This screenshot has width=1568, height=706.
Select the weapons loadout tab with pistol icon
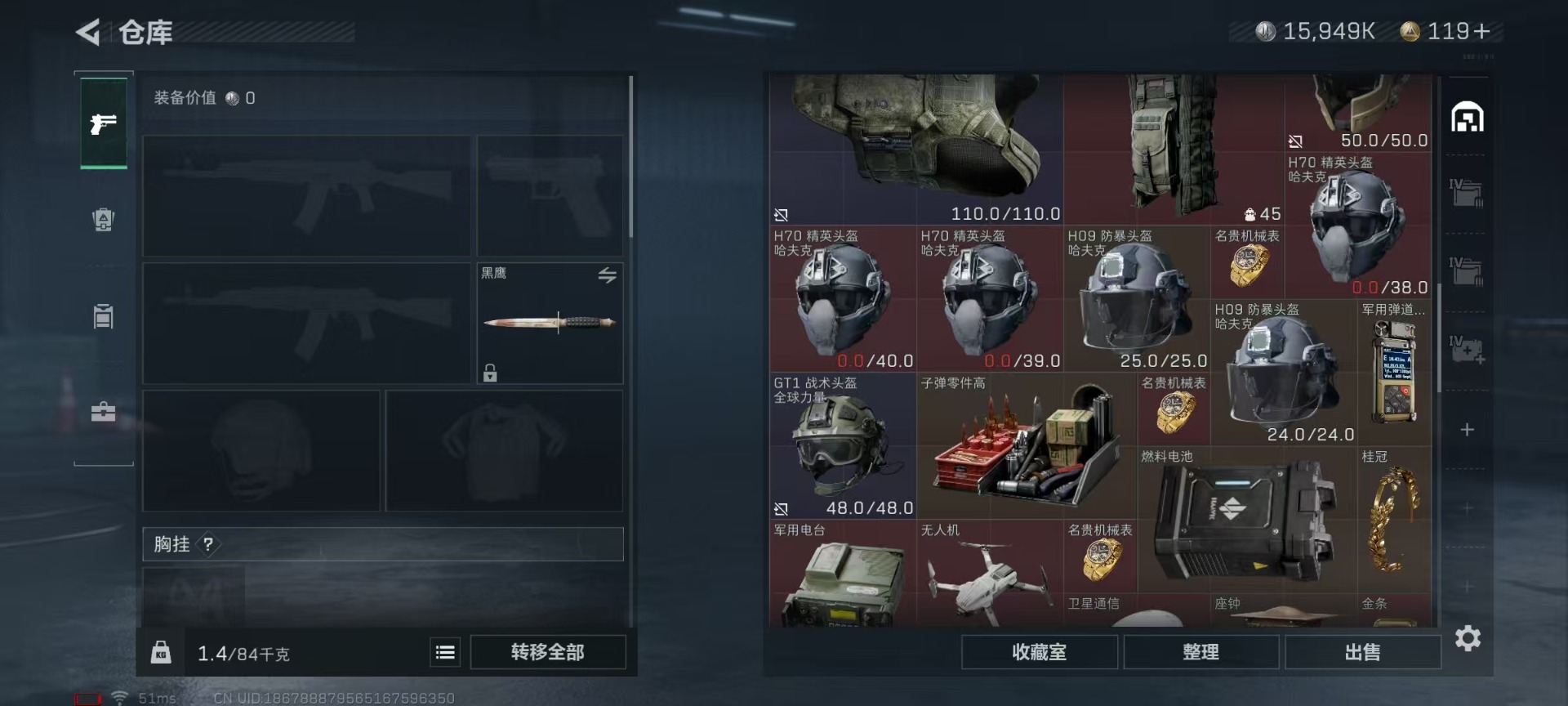(x=104, y=123)
